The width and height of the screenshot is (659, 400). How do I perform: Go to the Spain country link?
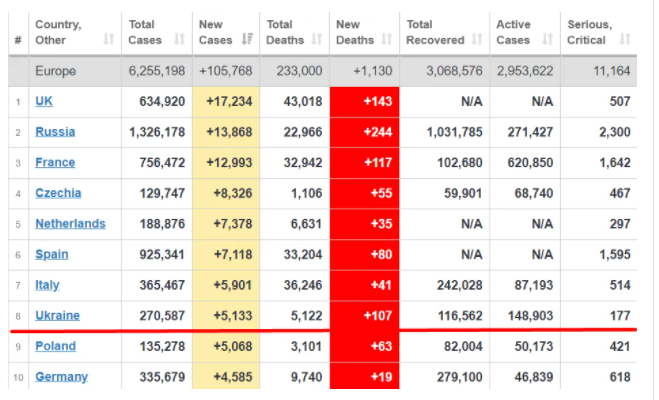click(x=52, y=254)
